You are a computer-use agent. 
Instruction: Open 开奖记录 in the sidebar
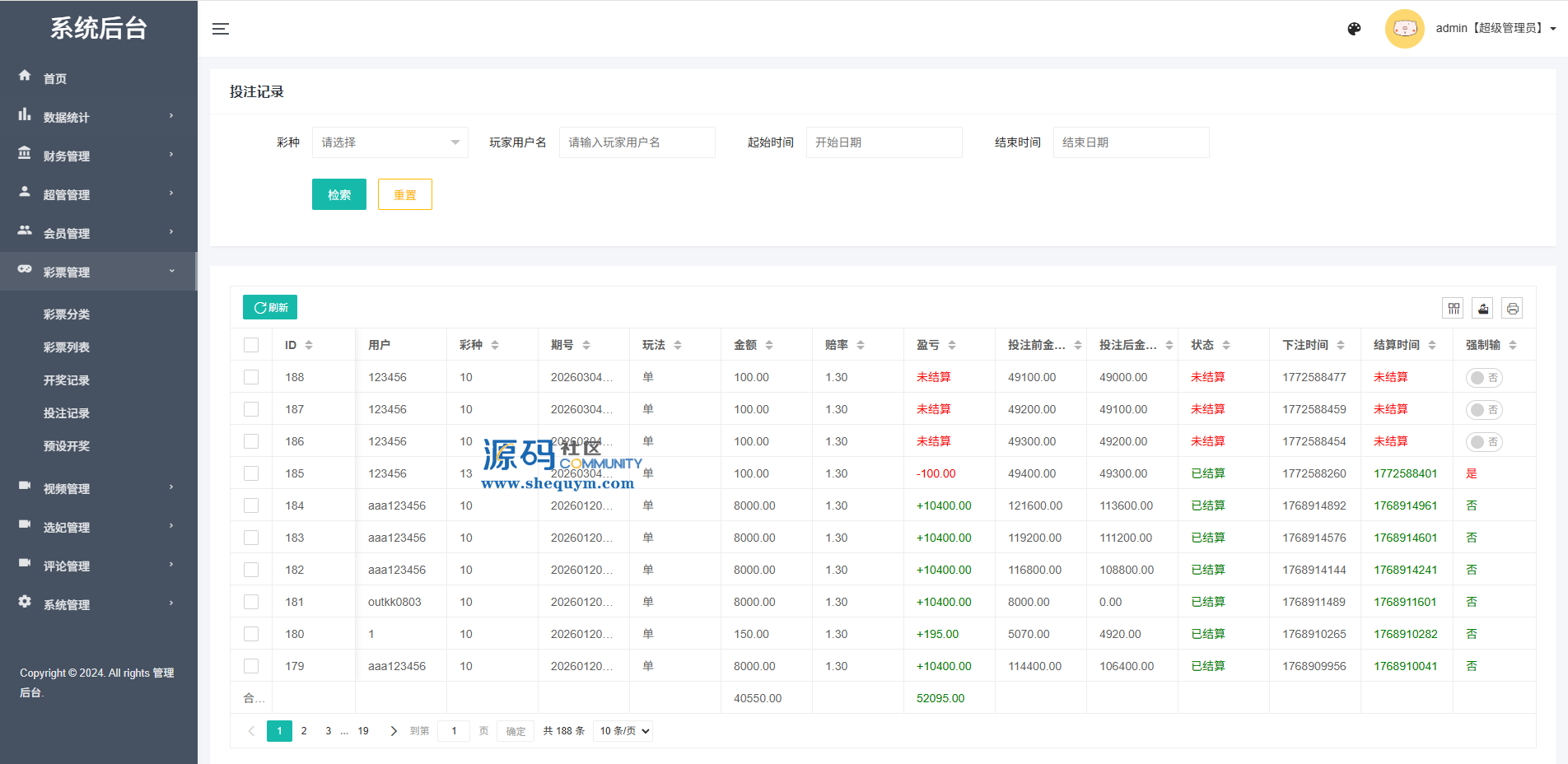pyautogui.click(x=67, y=380)
